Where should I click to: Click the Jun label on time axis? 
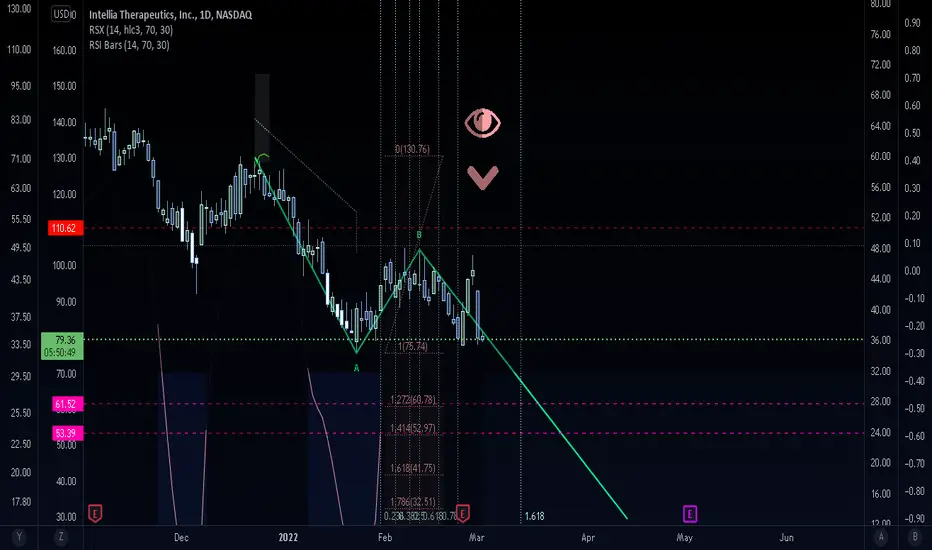(x=786, y=538)
